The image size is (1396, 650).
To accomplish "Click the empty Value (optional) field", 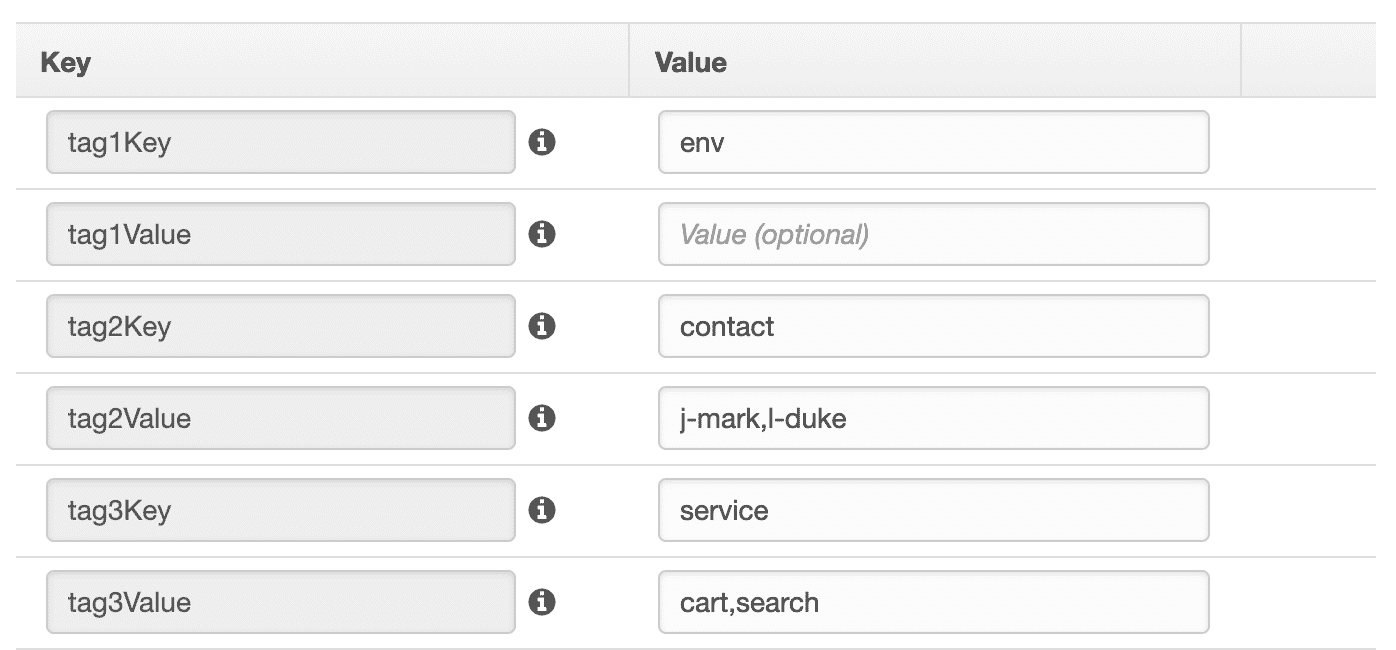I will tap(933, 234).
